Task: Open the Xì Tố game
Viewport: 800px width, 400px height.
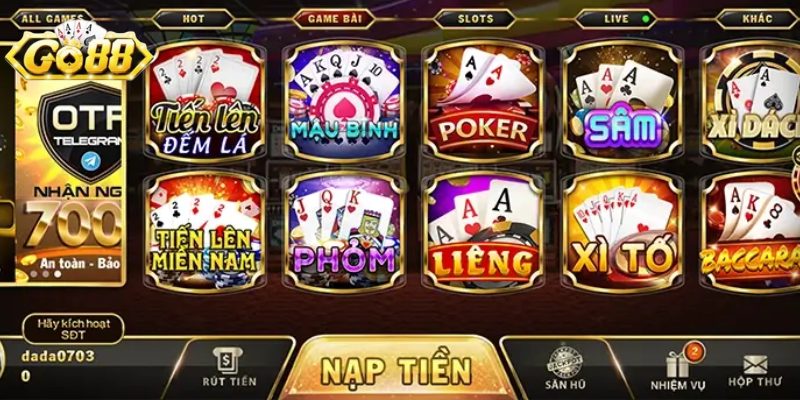Action: (622, 232)
